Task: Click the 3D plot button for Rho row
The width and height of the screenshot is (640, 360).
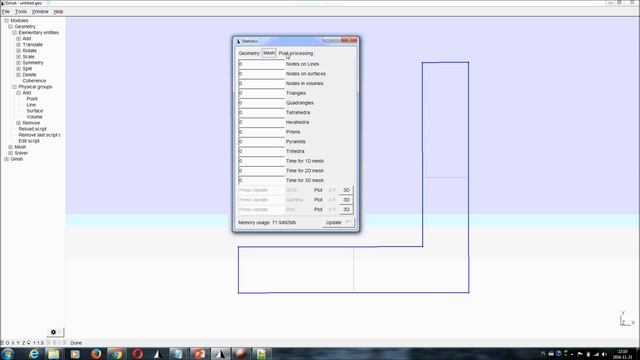Action: click(x=346, y=209)
